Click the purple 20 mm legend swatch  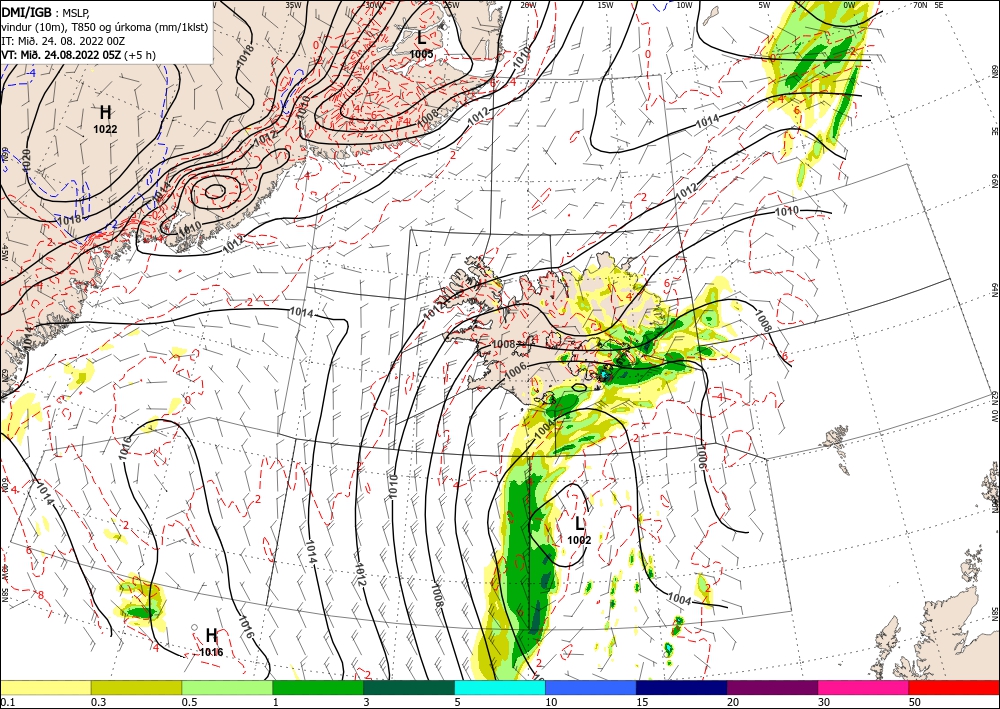point(772,687)
